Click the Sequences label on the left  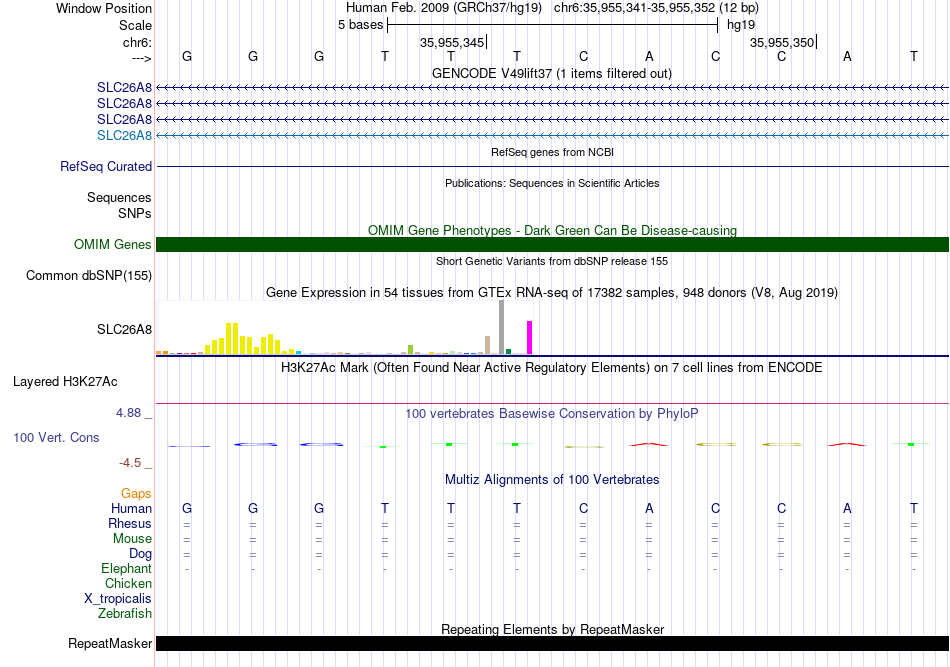pyautogui.click(x=119, y=197)
